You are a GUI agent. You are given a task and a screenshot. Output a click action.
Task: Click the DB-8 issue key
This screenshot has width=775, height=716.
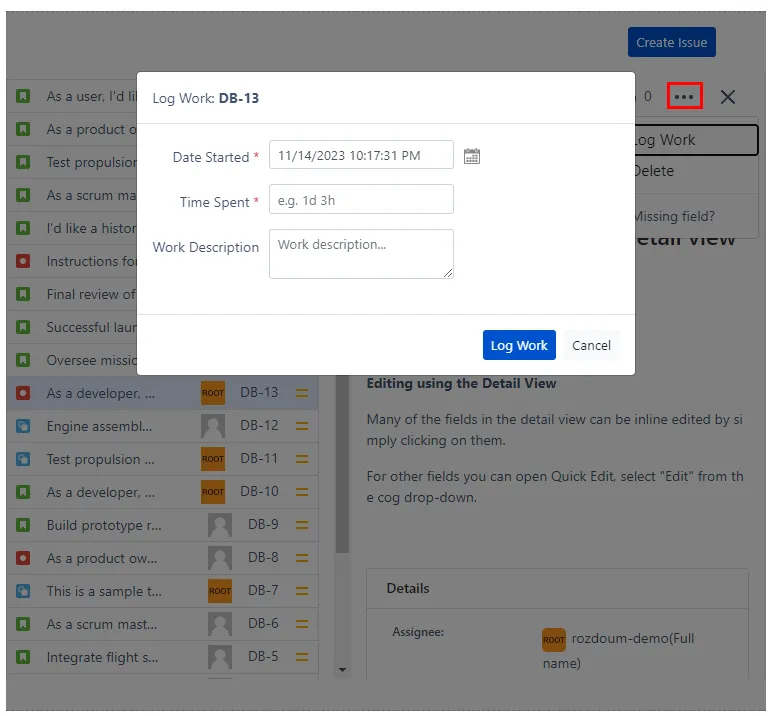click(x=263, y=557)
